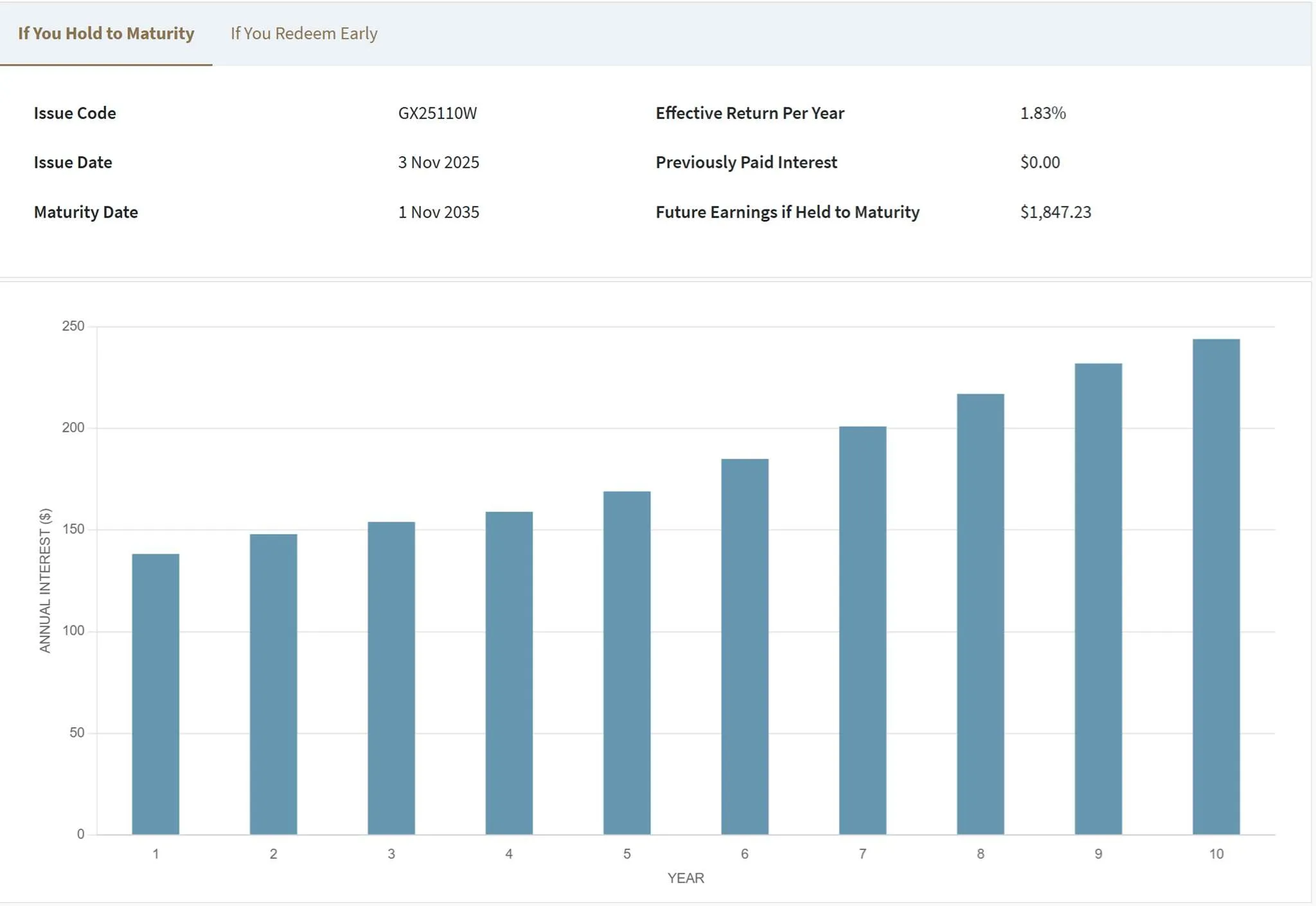Click the Year 10 interest bar
Screen dimensions: 1316x906
[1216, 587]
